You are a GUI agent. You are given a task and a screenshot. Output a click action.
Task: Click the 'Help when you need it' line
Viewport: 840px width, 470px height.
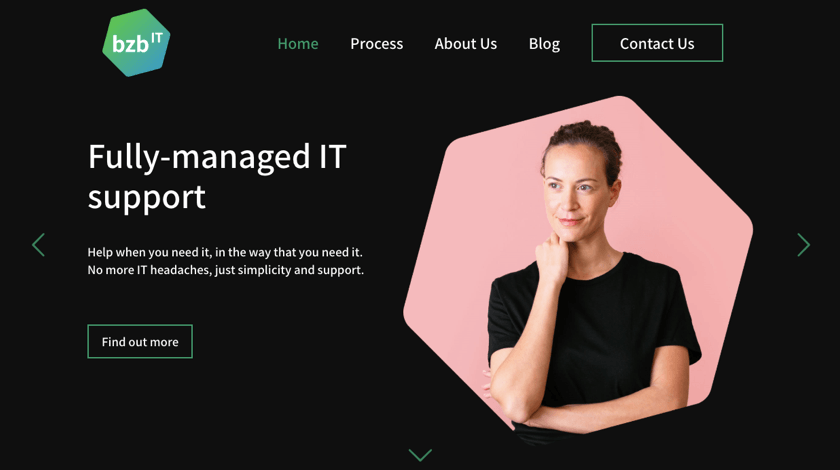point(225,252)
